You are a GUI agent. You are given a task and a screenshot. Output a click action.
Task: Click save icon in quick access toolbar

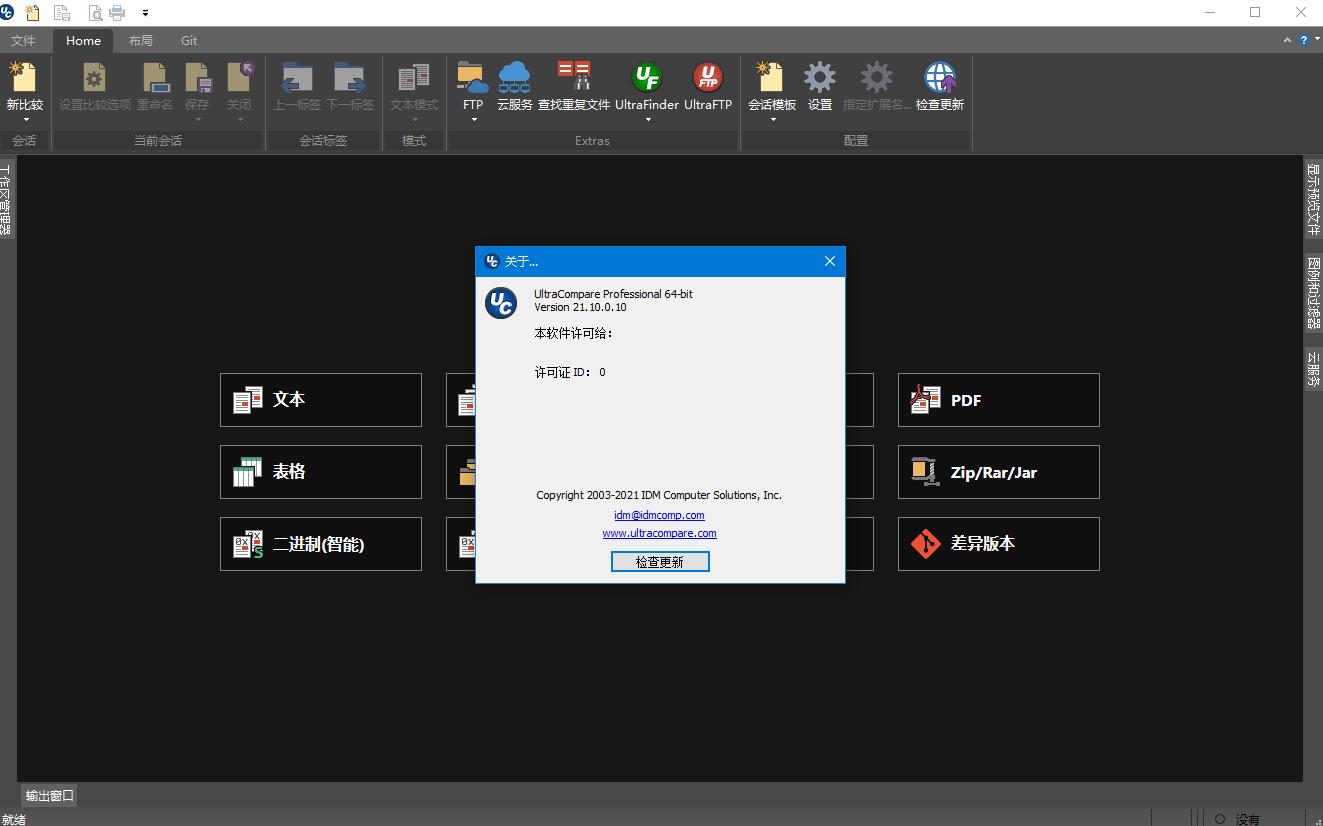(x=62, y=13)
